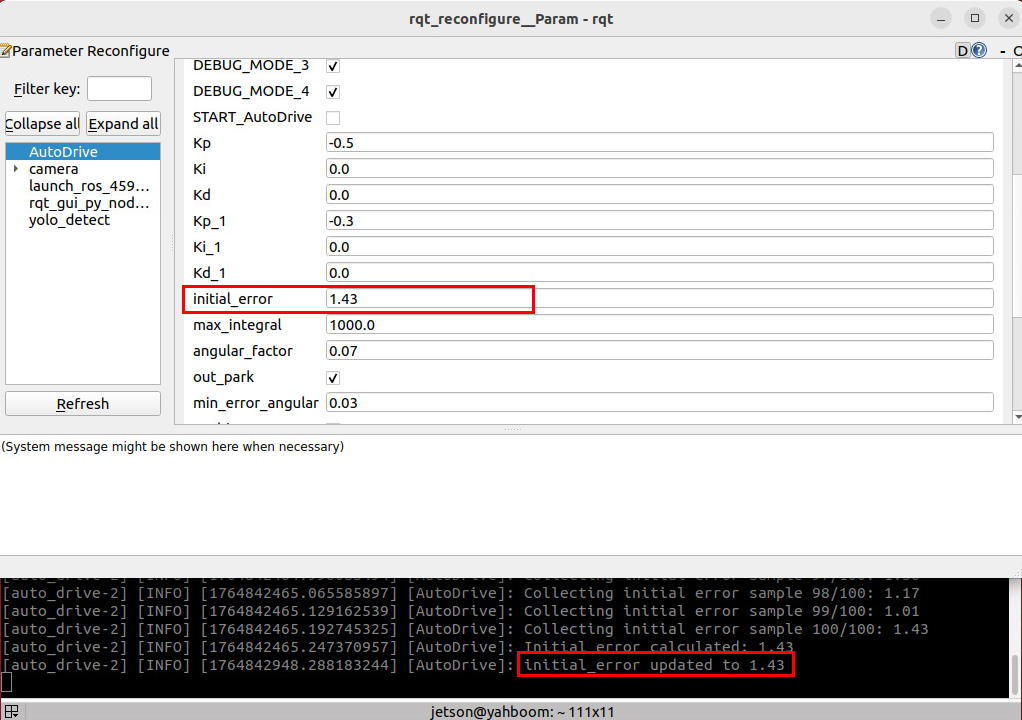This screenshot has width=1022, height=720.
Task: Click the Kd_1 value field
Action: [x=660, y=273]
